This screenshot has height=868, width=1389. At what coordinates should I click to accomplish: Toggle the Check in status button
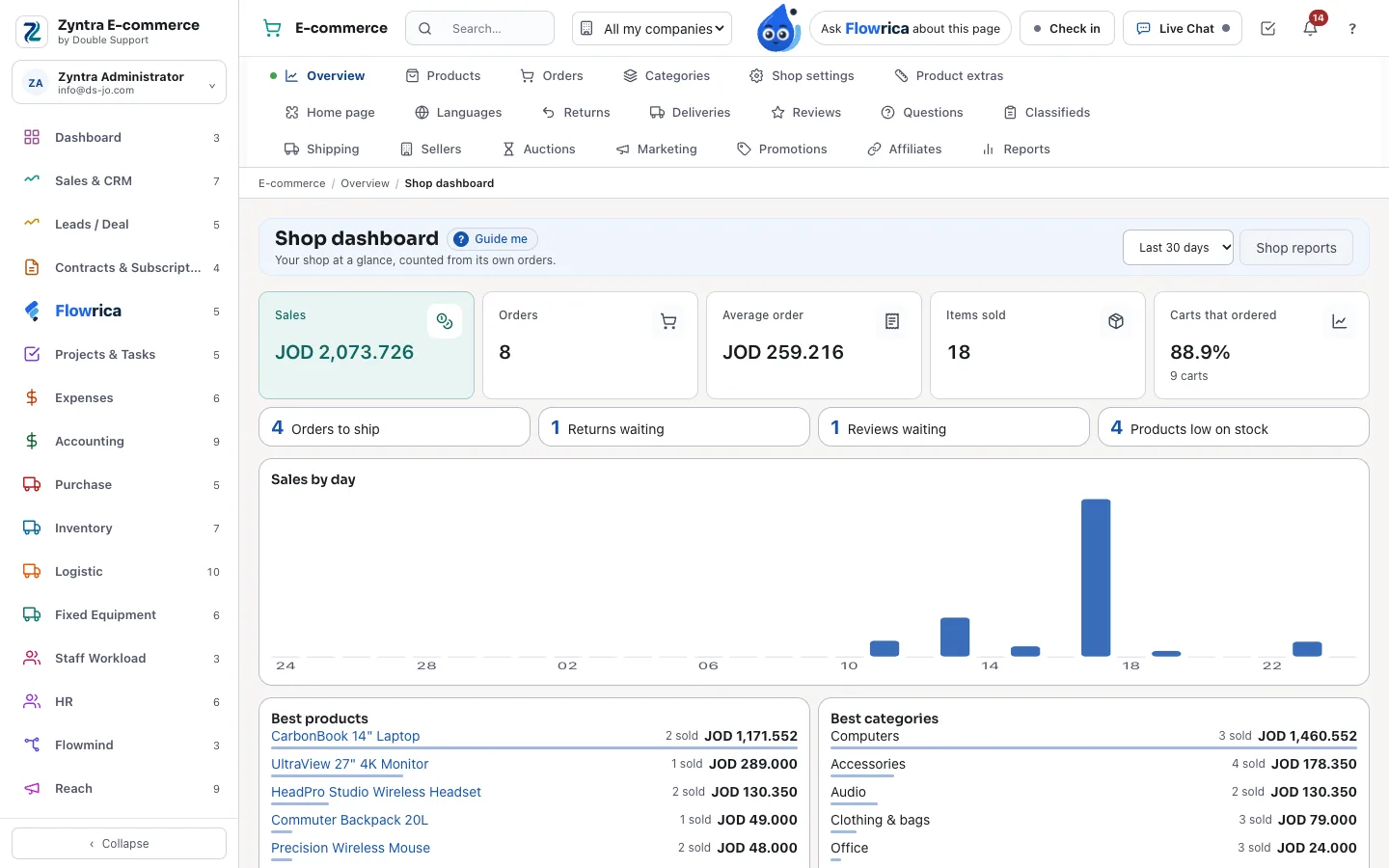point(1067,29)
